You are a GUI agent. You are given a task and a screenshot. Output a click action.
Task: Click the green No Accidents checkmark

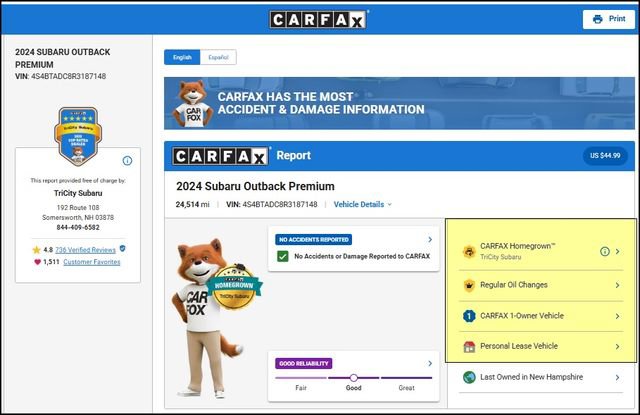click(282, 256)
